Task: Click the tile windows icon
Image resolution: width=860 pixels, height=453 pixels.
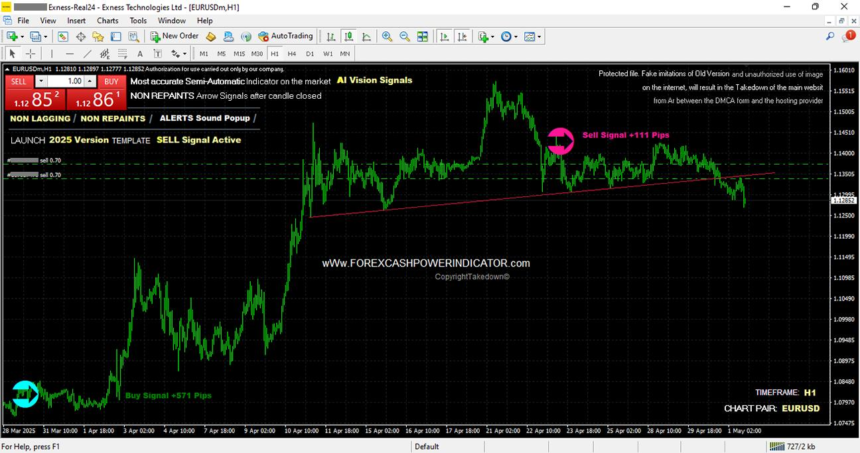Action: 422,37
